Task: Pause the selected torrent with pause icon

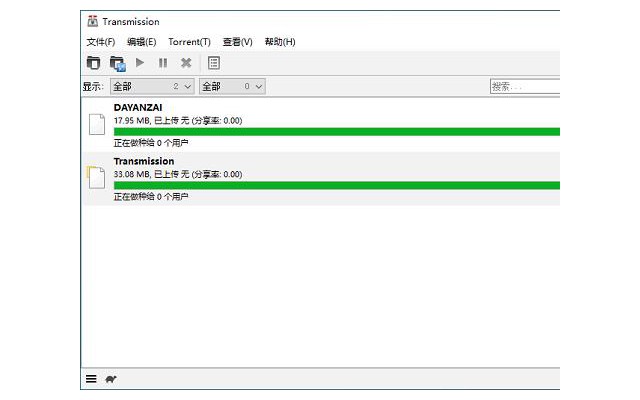Action: 163,63
